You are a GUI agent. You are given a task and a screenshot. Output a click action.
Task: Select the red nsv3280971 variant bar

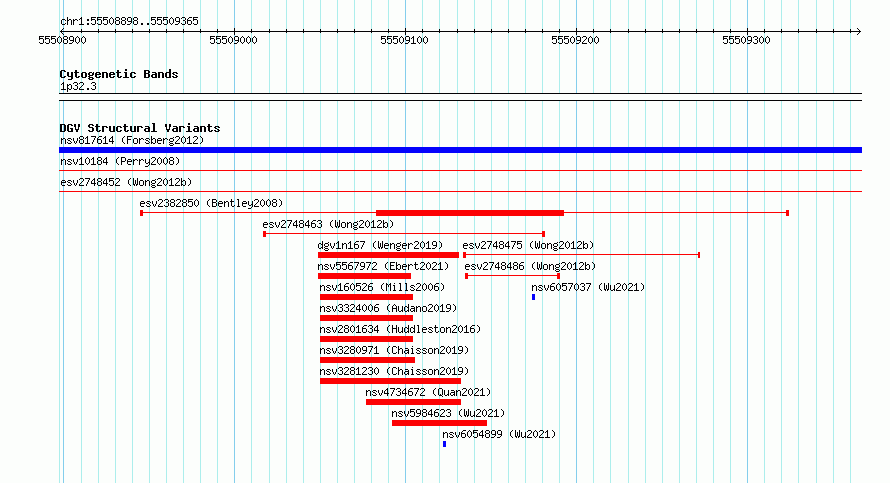click(367, 360)
